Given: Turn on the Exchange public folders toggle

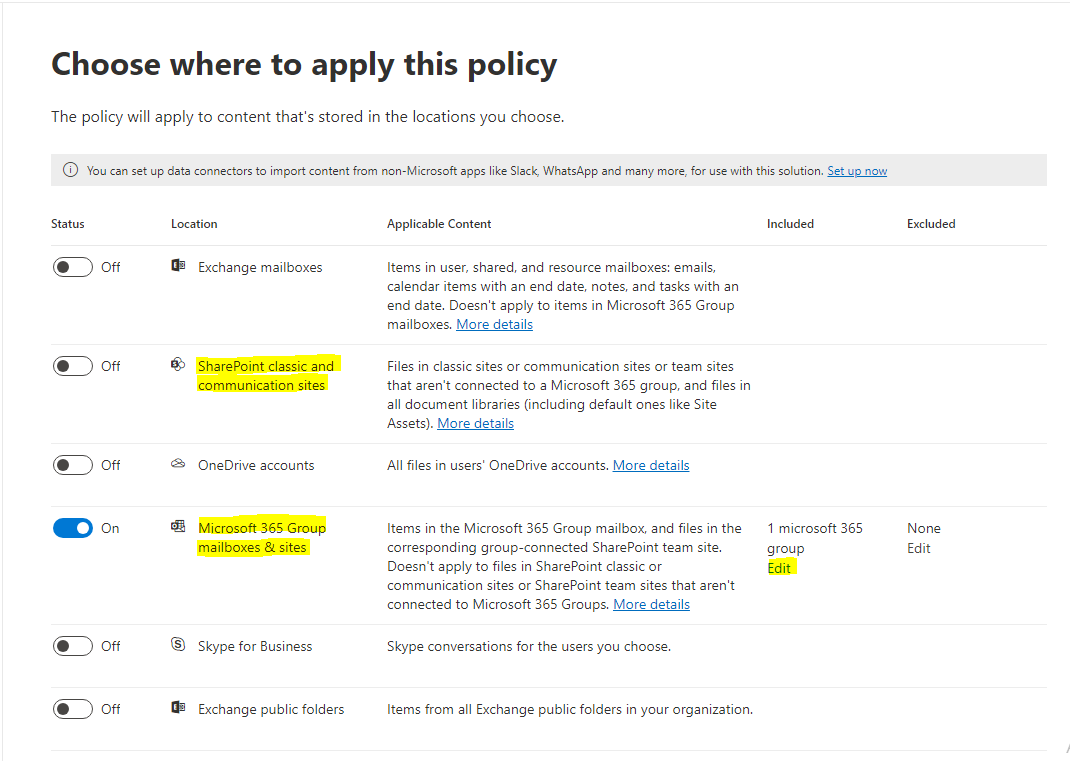Looking at the screenshot, I should coord(73,709).
